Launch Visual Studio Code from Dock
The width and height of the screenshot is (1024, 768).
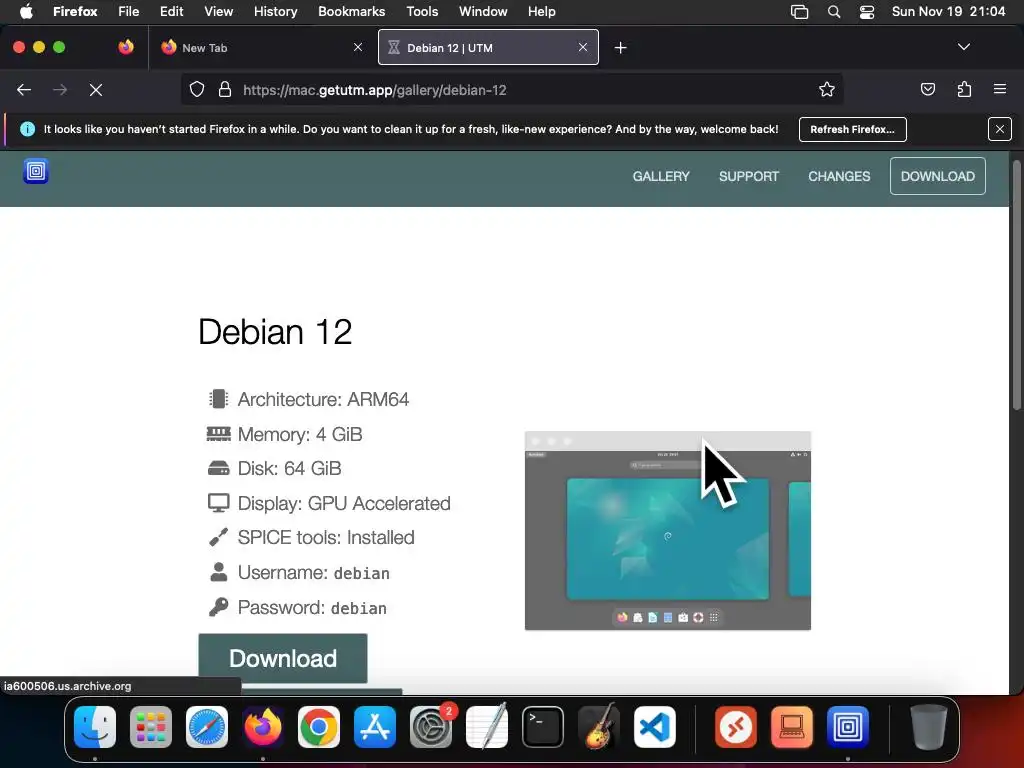pos(654,727)
